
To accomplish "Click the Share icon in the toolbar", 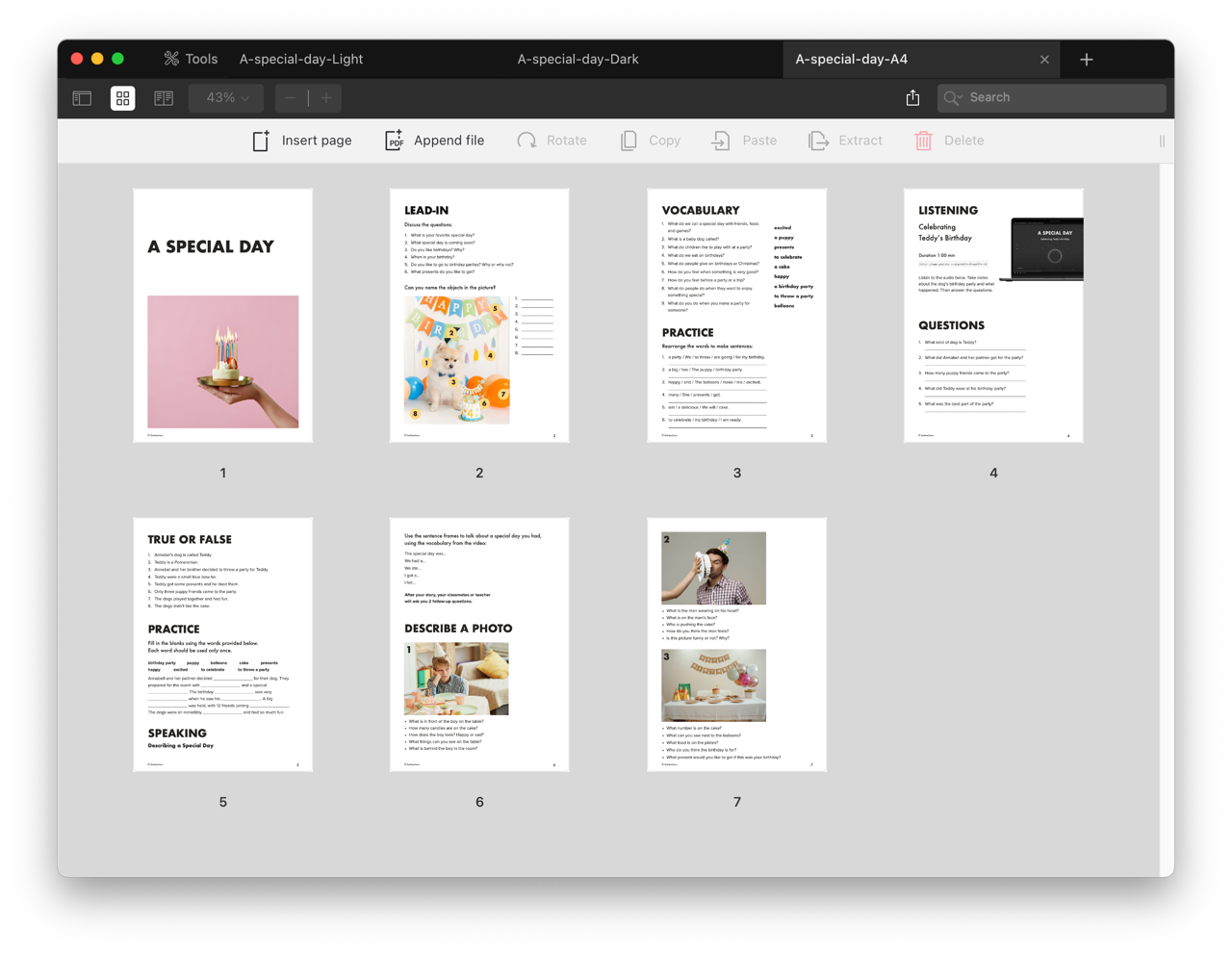I will pos(912,98).
